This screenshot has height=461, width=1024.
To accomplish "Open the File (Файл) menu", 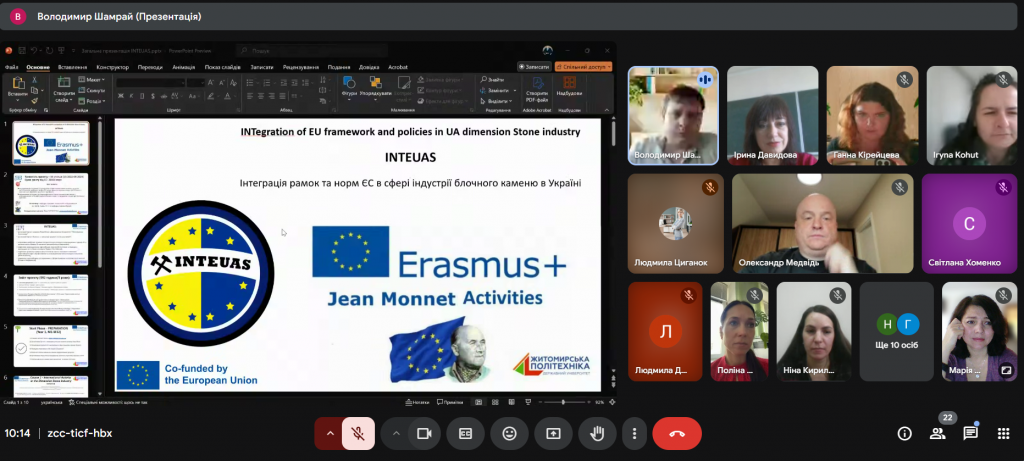I will click(x=11, y=67).
